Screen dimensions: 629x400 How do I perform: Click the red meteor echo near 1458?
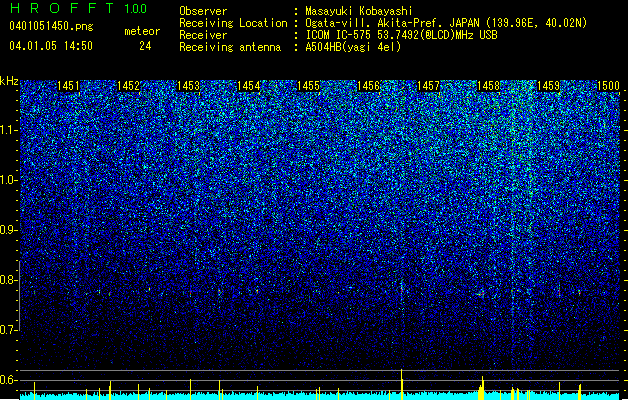tap(481, 294)
